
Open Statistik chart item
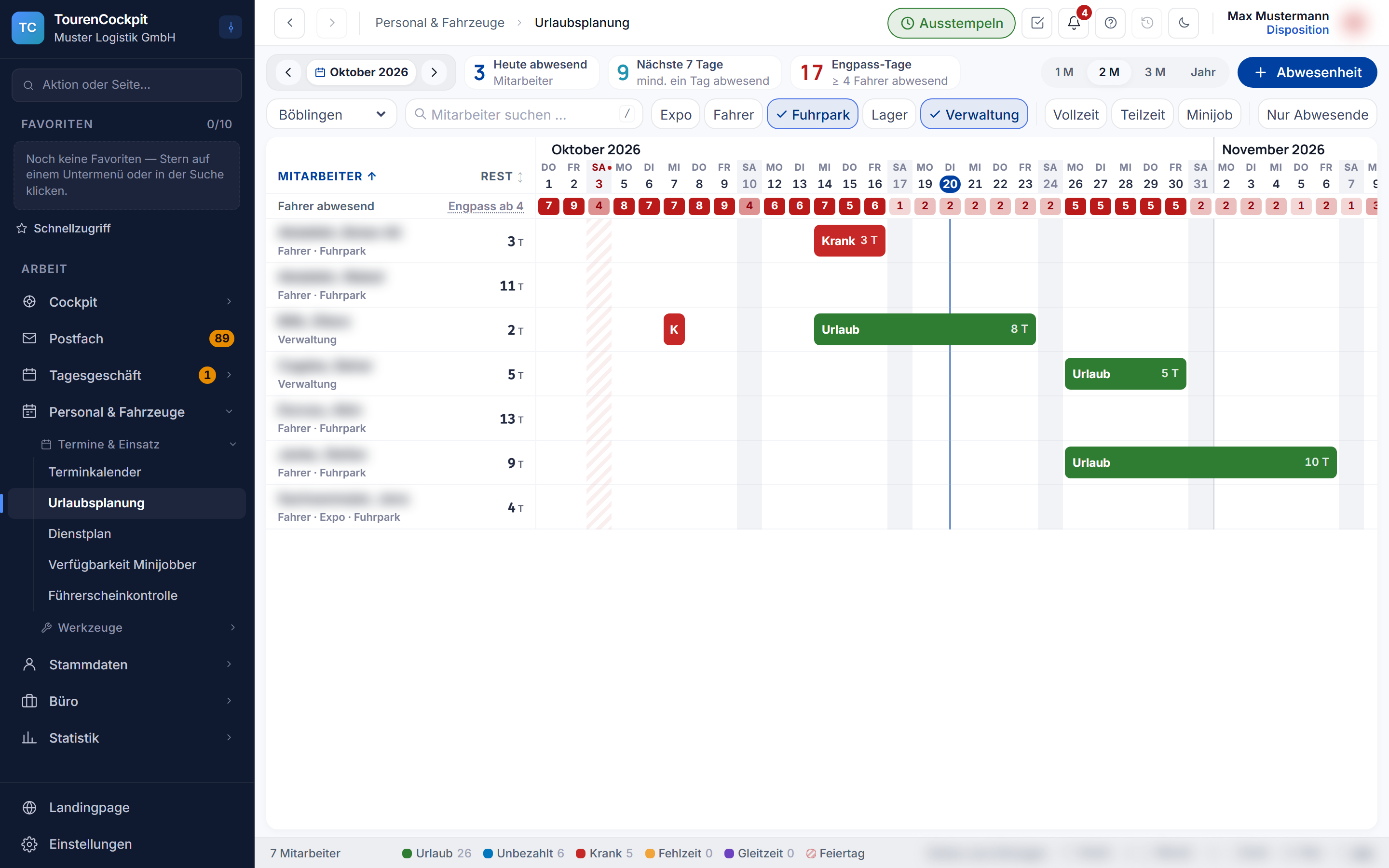(x=127, y=738)
